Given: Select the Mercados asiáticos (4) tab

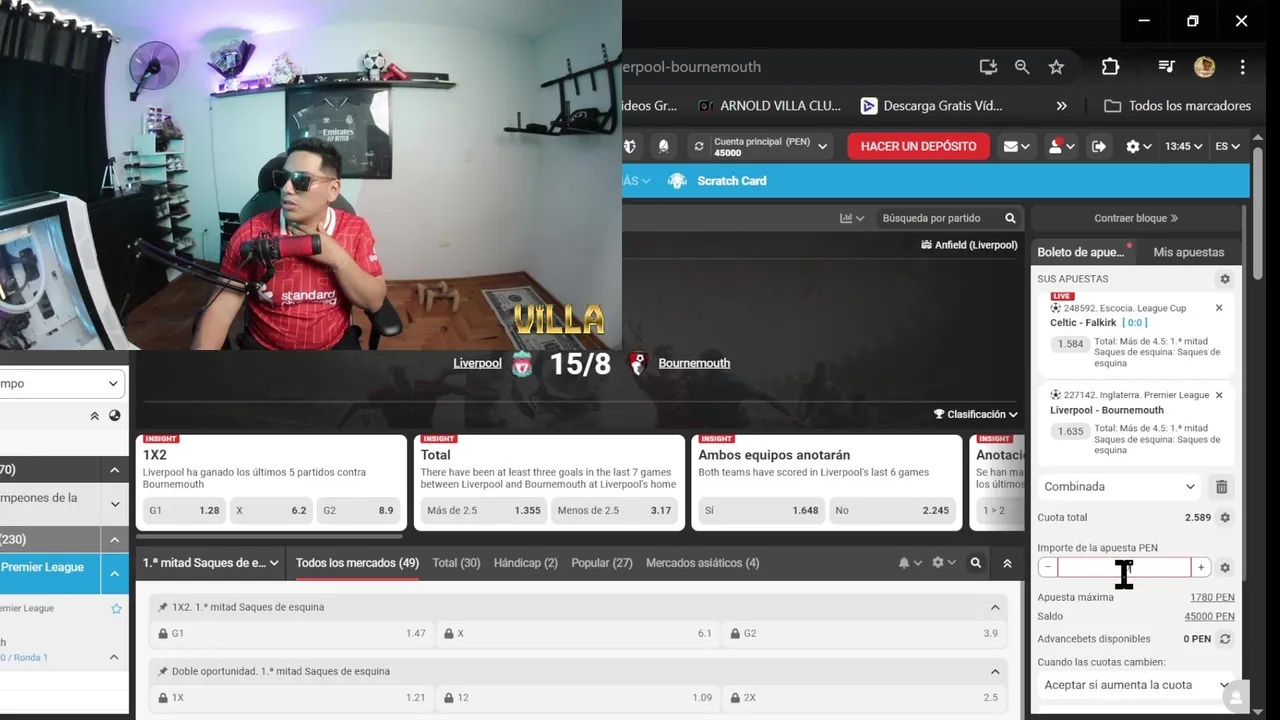Looking at the screenshot, I should click(702, 563).
